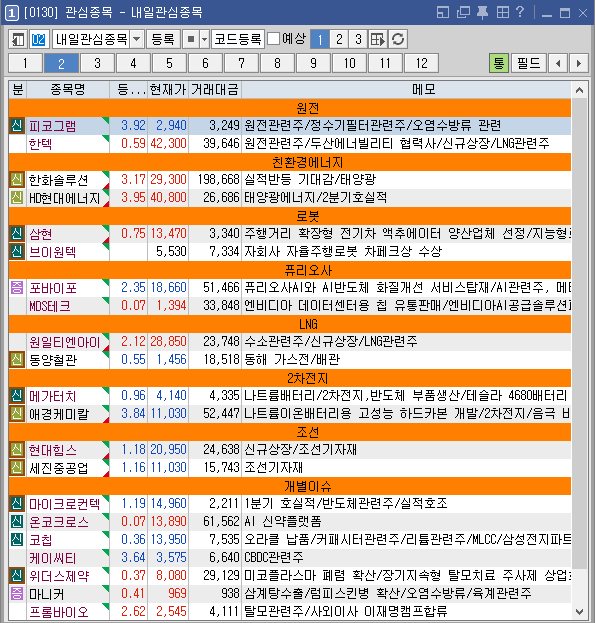Click the 친환경에너지 orange section header
The image size is (595, 623).
point(290,162)
